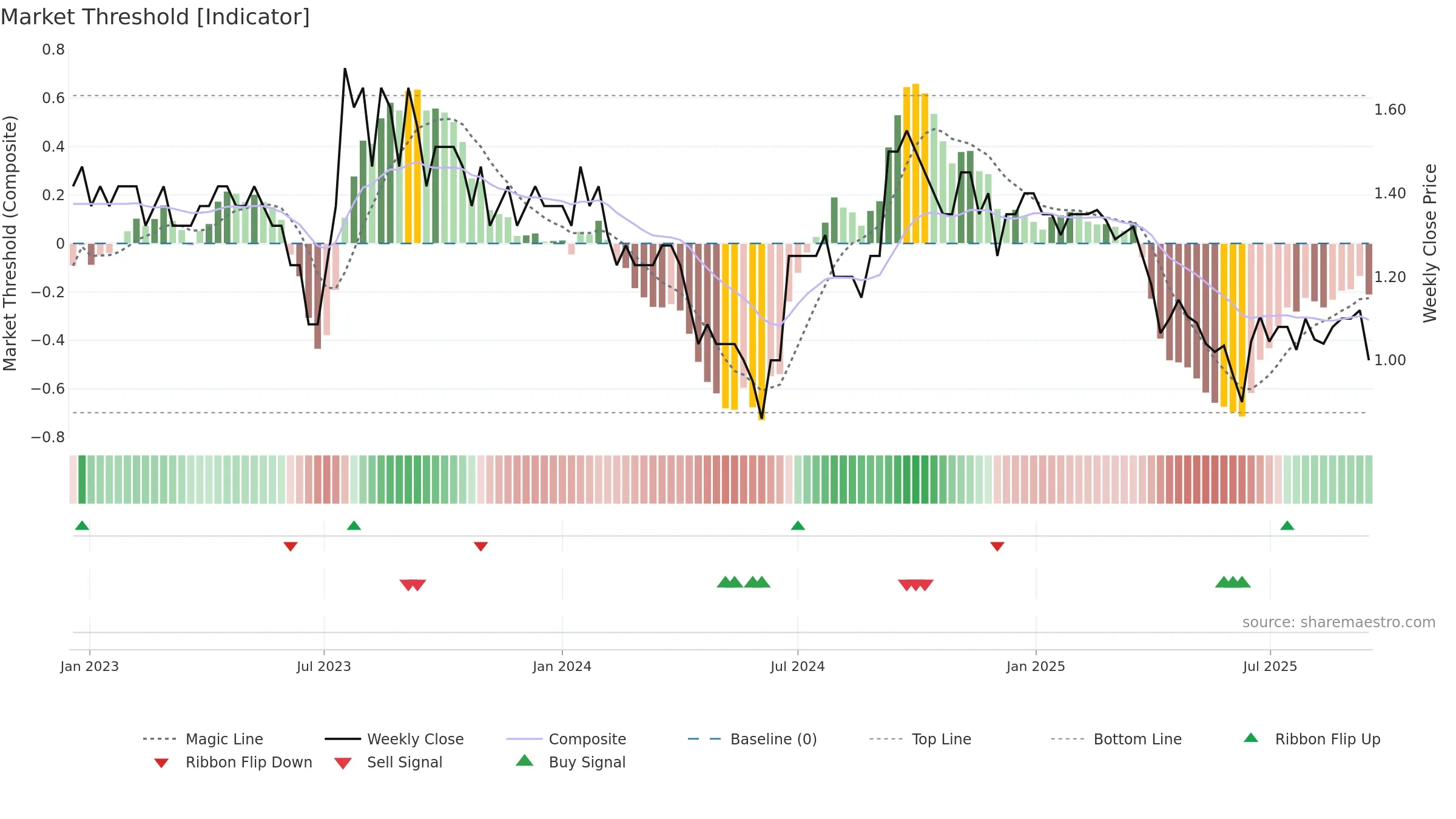Click ribbon flip up marker near Jan 2023

pyautogui.click(x=82, y=525)
